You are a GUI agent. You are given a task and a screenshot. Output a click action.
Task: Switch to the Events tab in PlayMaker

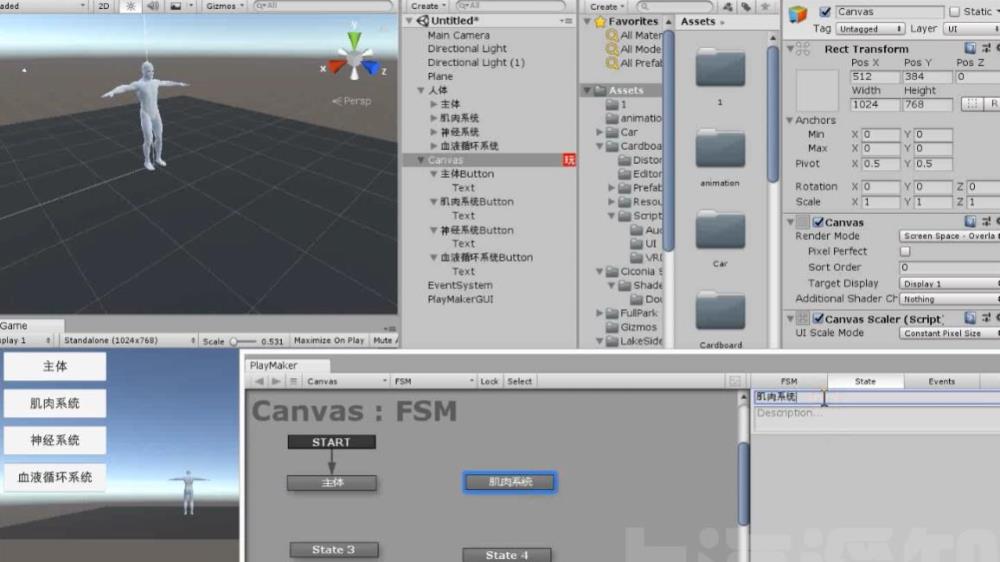click(x=941, y=381)
